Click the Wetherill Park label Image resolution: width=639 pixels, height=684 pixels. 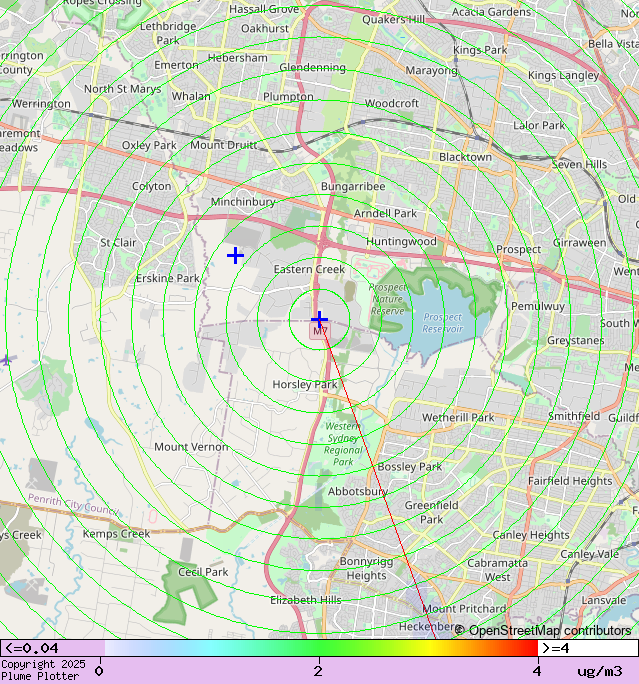tap(458, 417)
